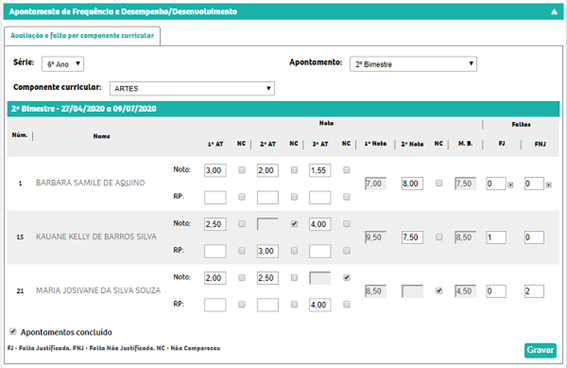Click the Gravar button

[540, 350]
